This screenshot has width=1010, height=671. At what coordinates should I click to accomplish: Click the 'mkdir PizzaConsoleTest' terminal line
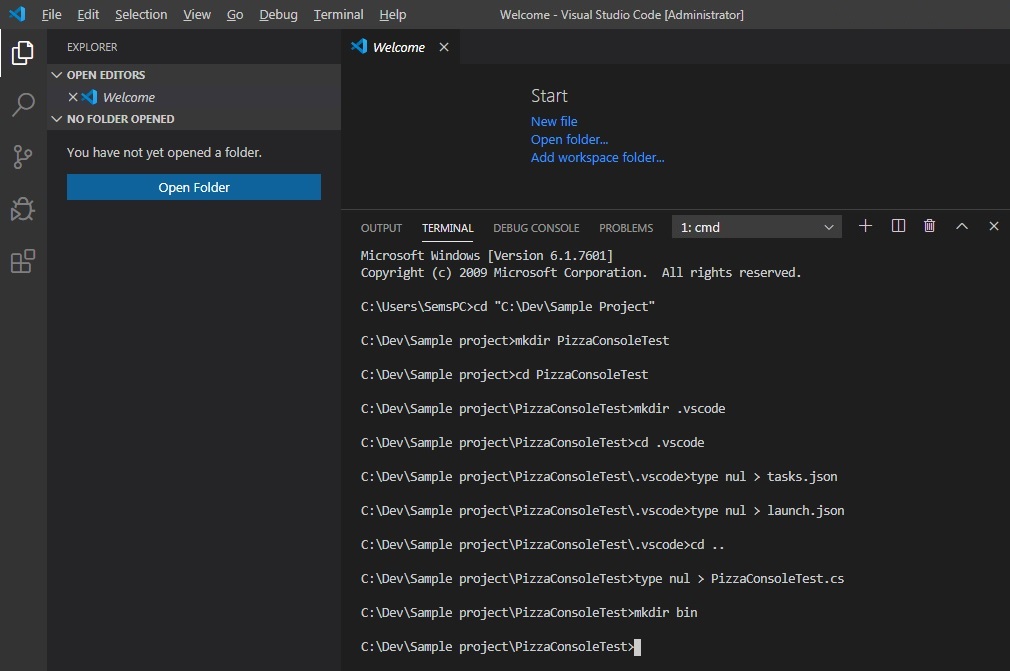click(x=515, y=341)
